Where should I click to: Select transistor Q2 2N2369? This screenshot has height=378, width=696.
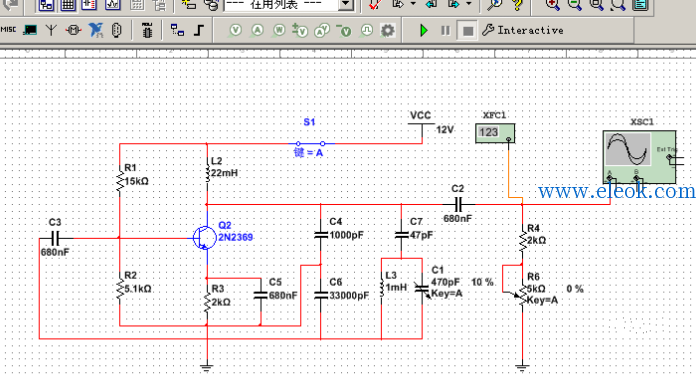click(204, 238)
